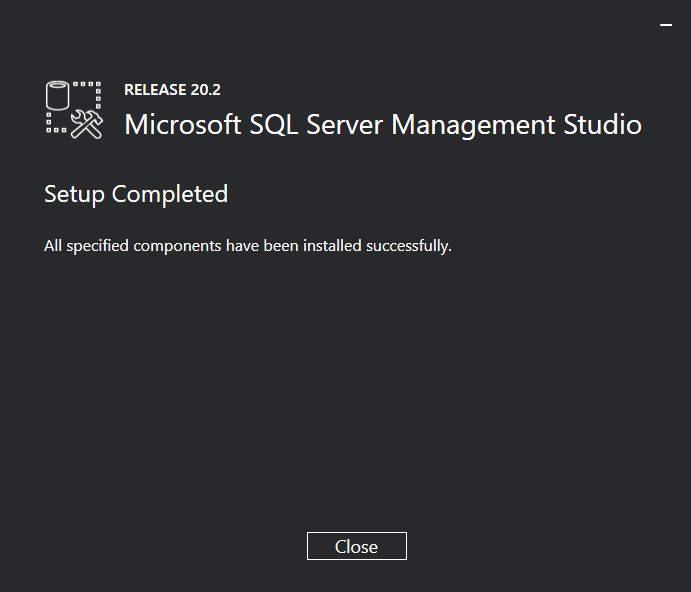Click the word "Completed" in the heading
This screenshot has width=691, height=592.
169,194
